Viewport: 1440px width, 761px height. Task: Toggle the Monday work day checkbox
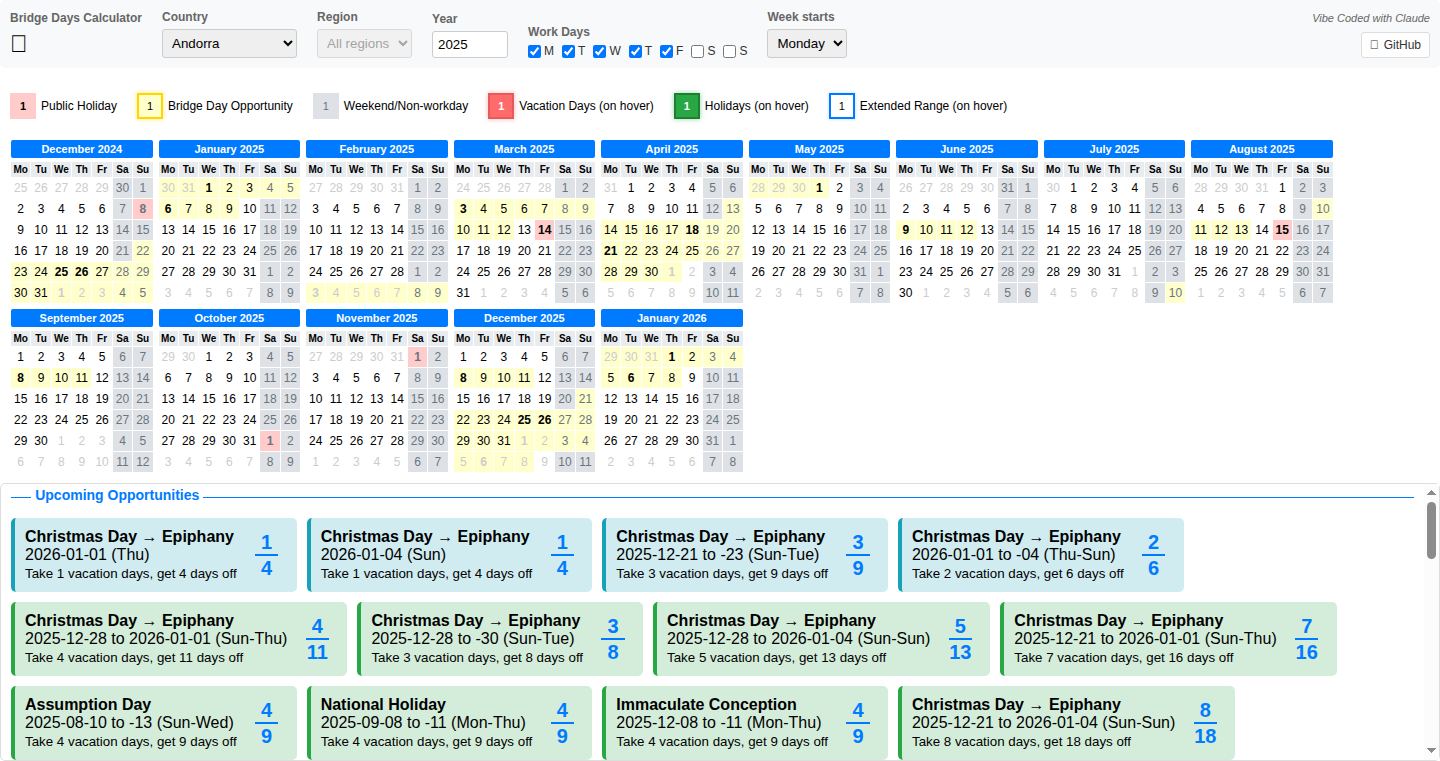point(534,51)
